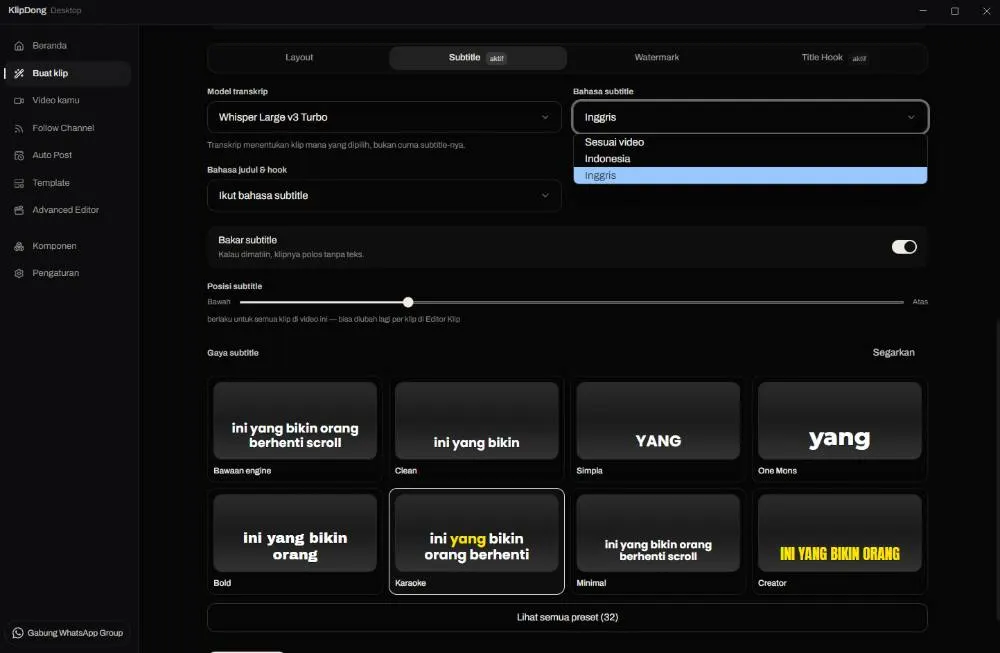Collapse the Bahasa subtitle dropdown
This screenshot has width=1000, height=653.
750,117
